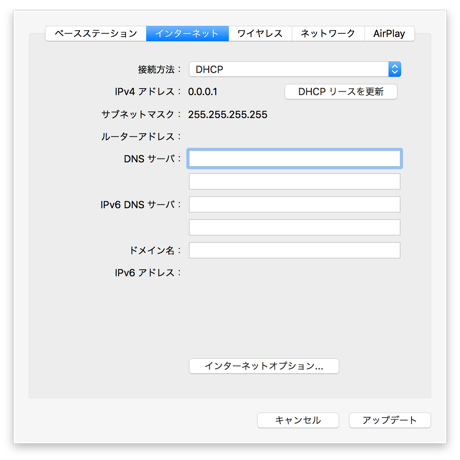Click the アップデート button

point(390,420)
